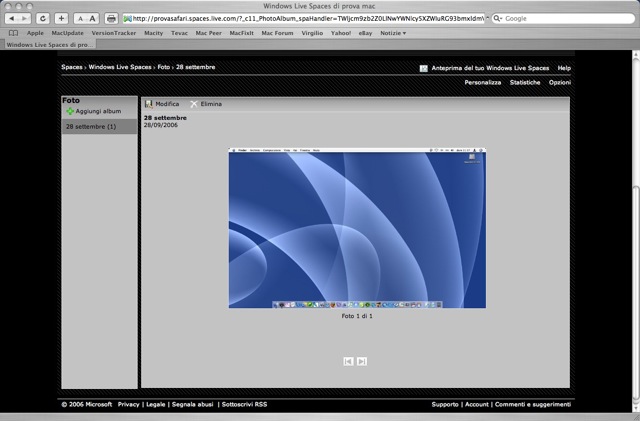Open the Apple bookmark

pyautogui.click(x=35, y=33)
